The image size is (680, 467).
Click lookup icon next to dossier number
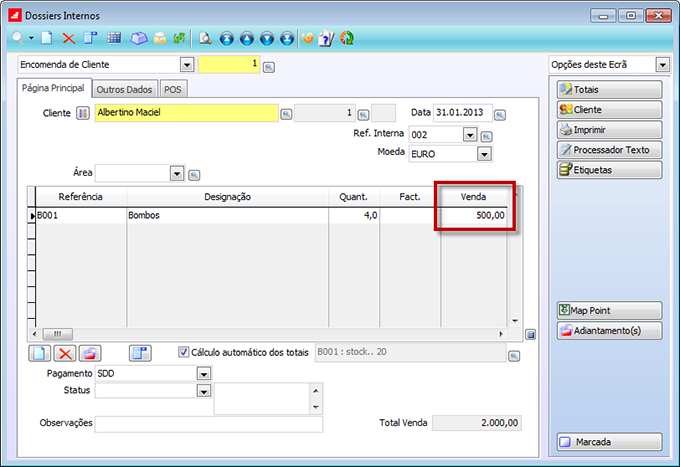[269, 67]
